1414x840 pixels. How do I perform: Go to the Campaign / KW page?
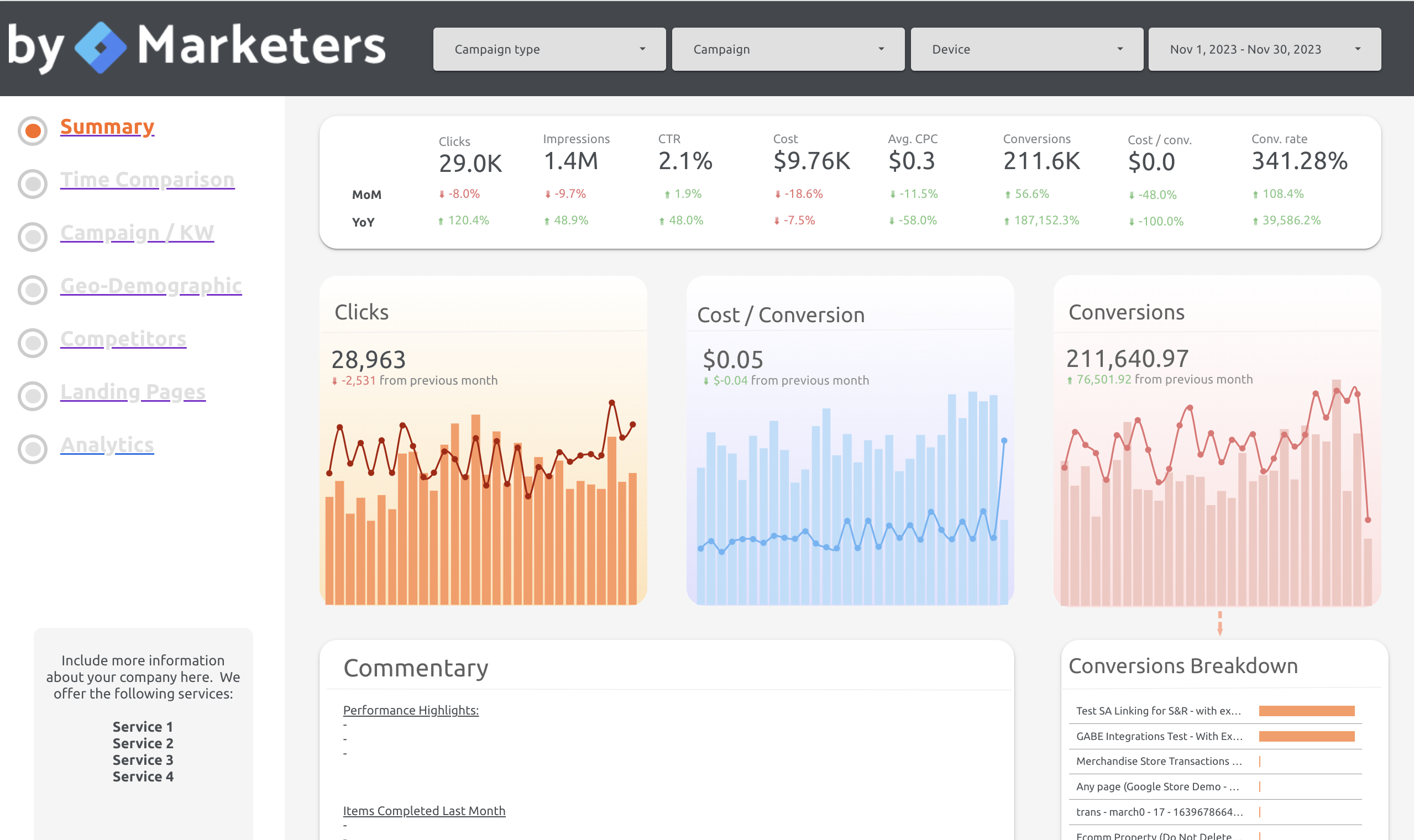(x=137, y=233)
